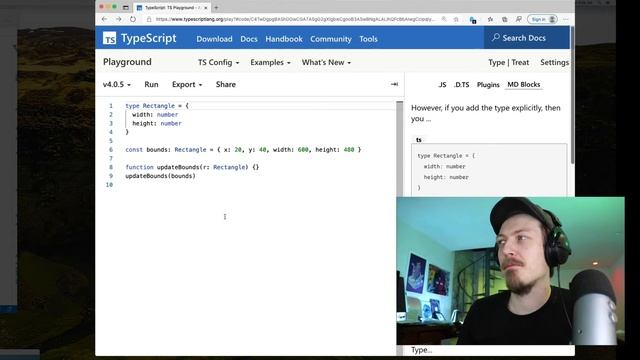Click 'function updateBounds' on line 8
This screenshot has width=640, height=360.
coord(192,167)
